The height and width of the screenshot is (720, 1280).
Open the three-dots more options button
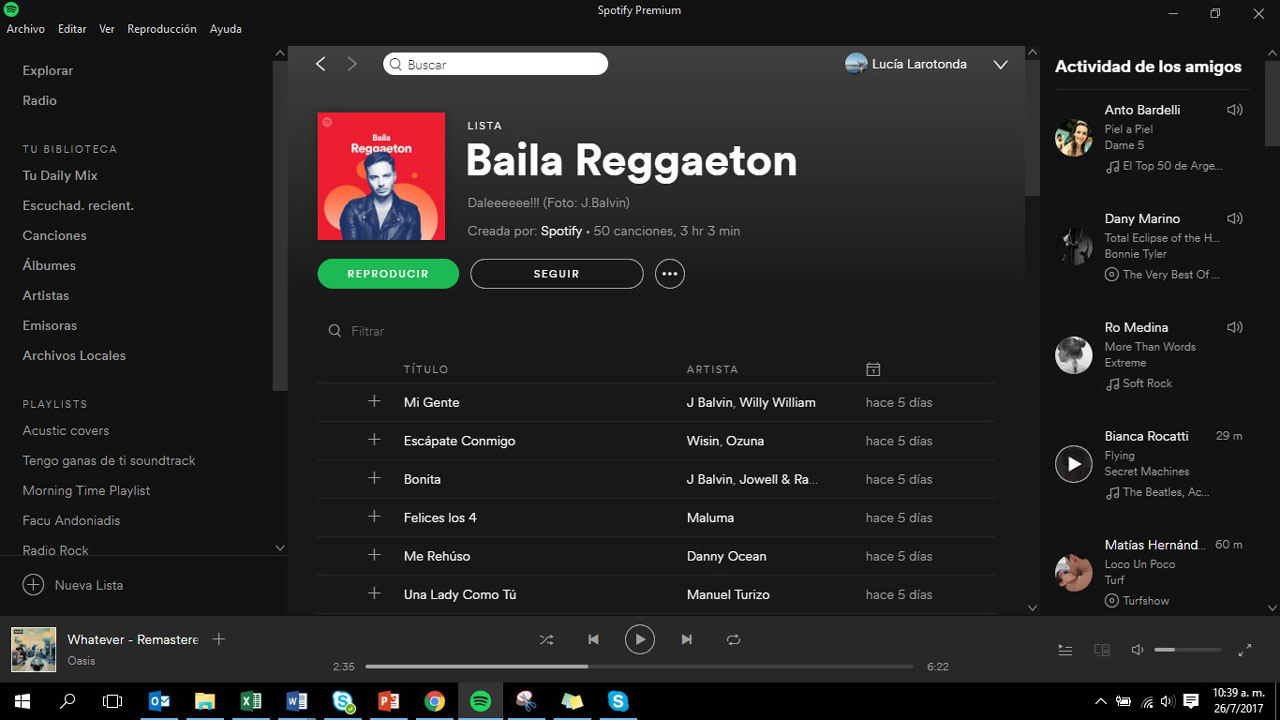pos(670,274)
